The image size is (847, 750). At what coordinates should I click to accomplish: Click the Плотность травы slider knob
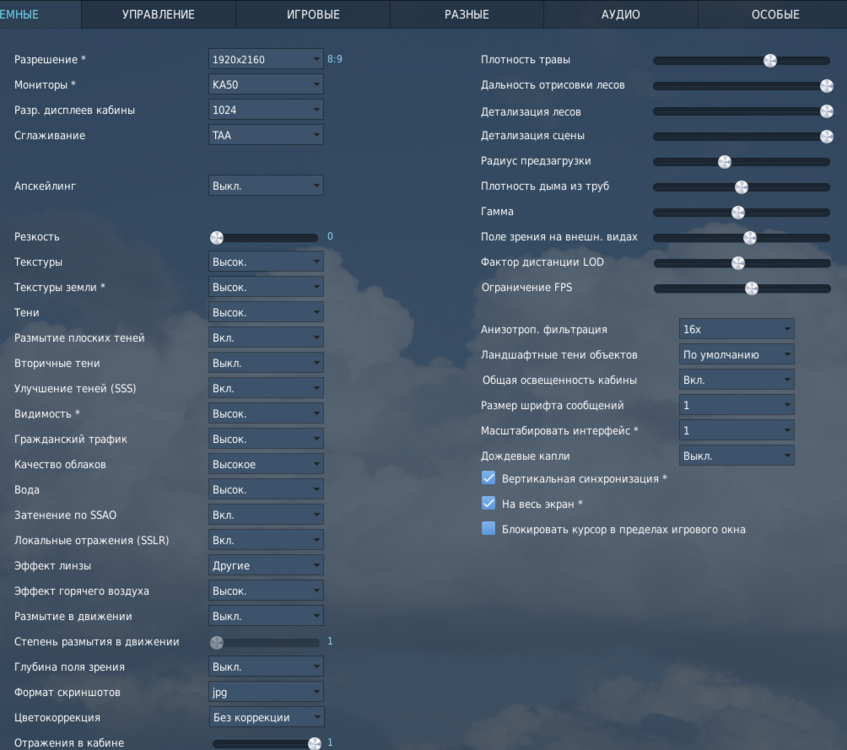(x=770, y=61)
